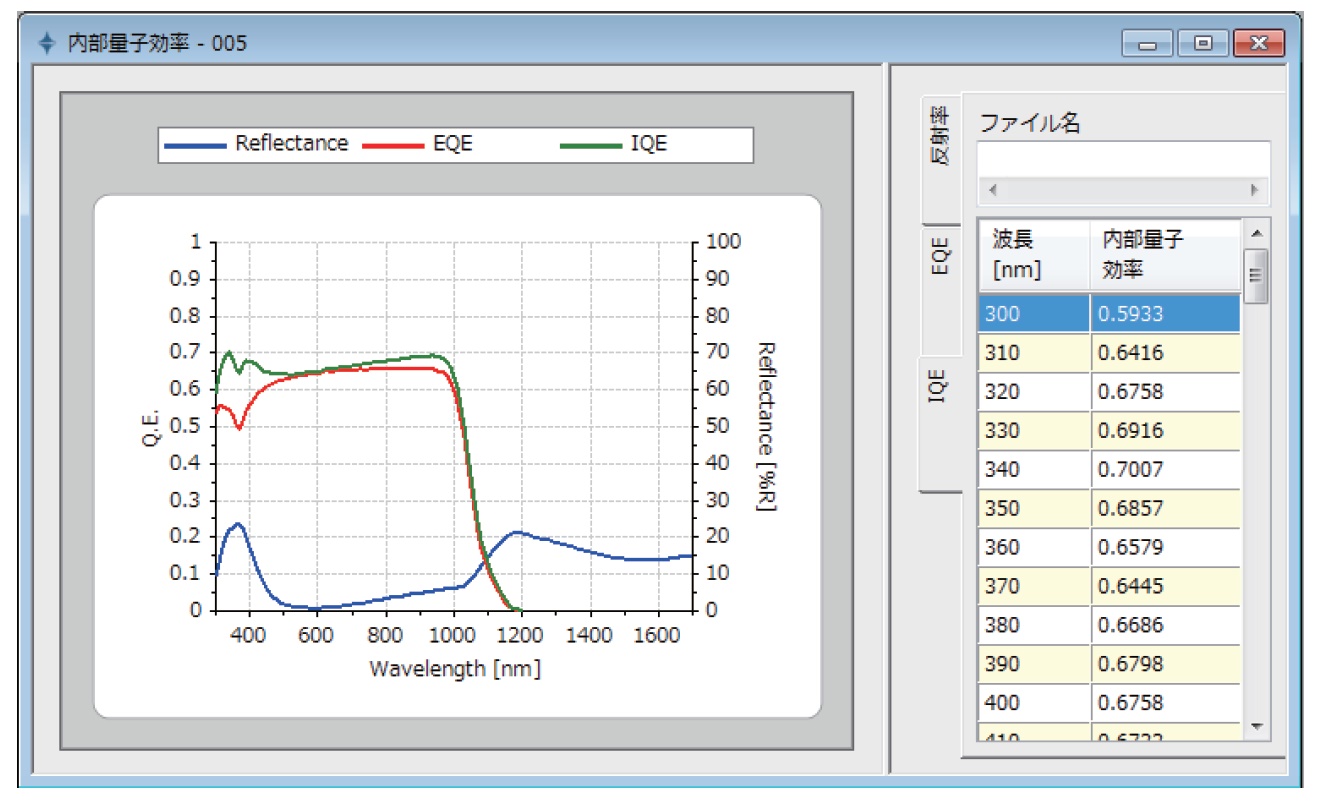Click the table scroll up arrow

click(1257, 232)
